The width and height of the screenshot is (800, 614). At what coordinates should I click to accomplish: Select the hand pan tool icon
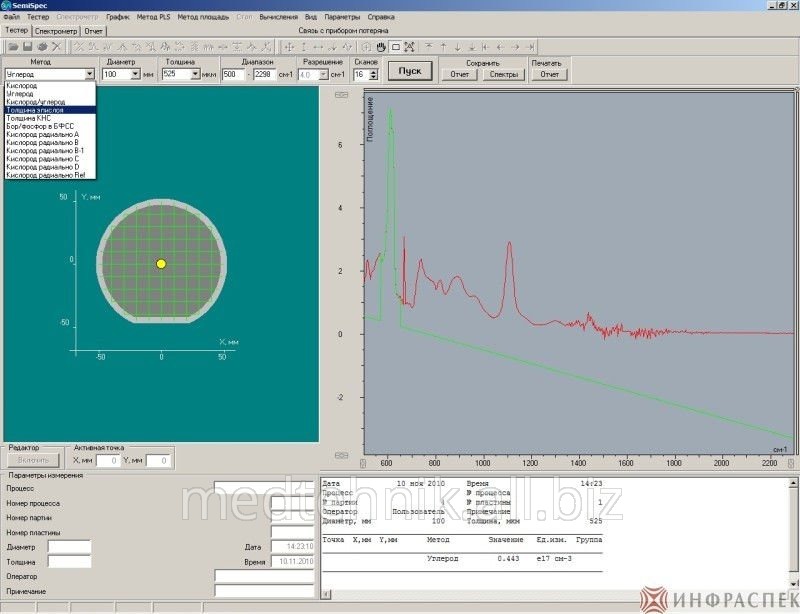click(x=381, y=46)
